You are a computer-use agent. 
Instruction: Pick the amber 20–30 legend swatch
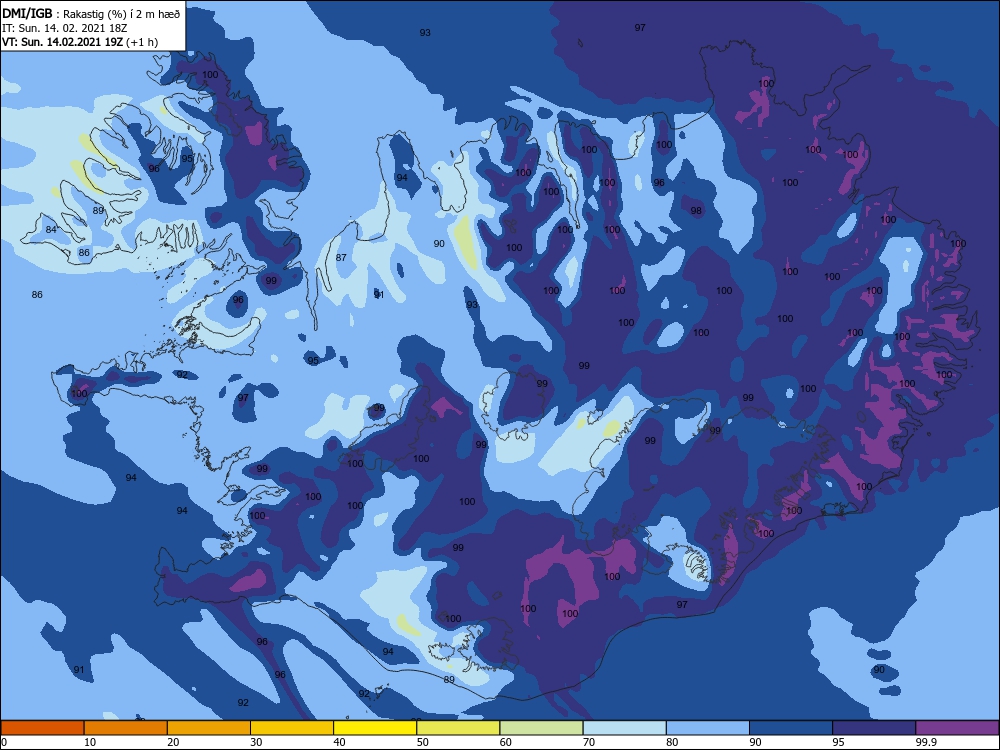point(209,728)
